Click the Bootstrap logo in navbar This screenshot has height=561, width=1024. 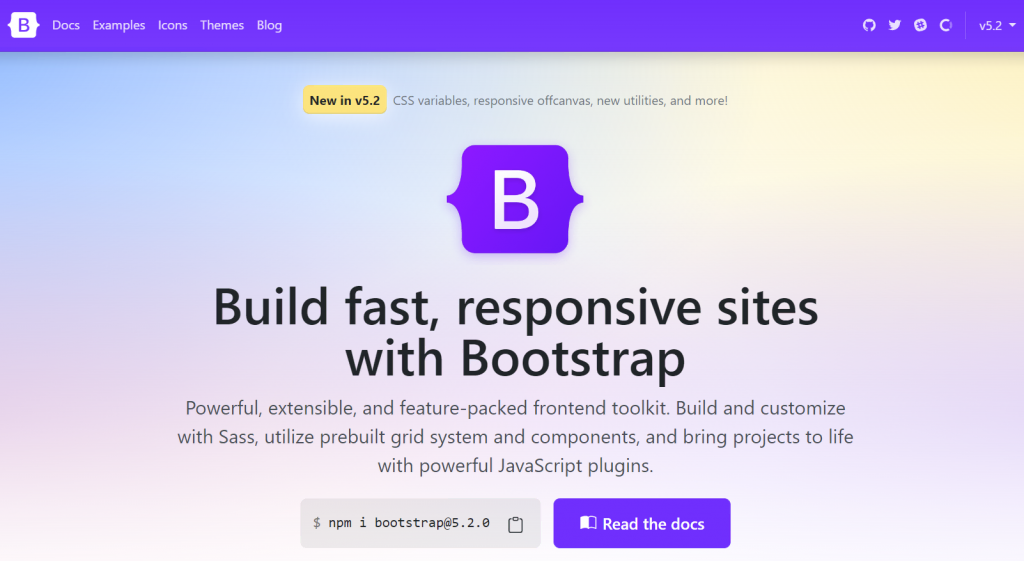(x=24, y=25)
